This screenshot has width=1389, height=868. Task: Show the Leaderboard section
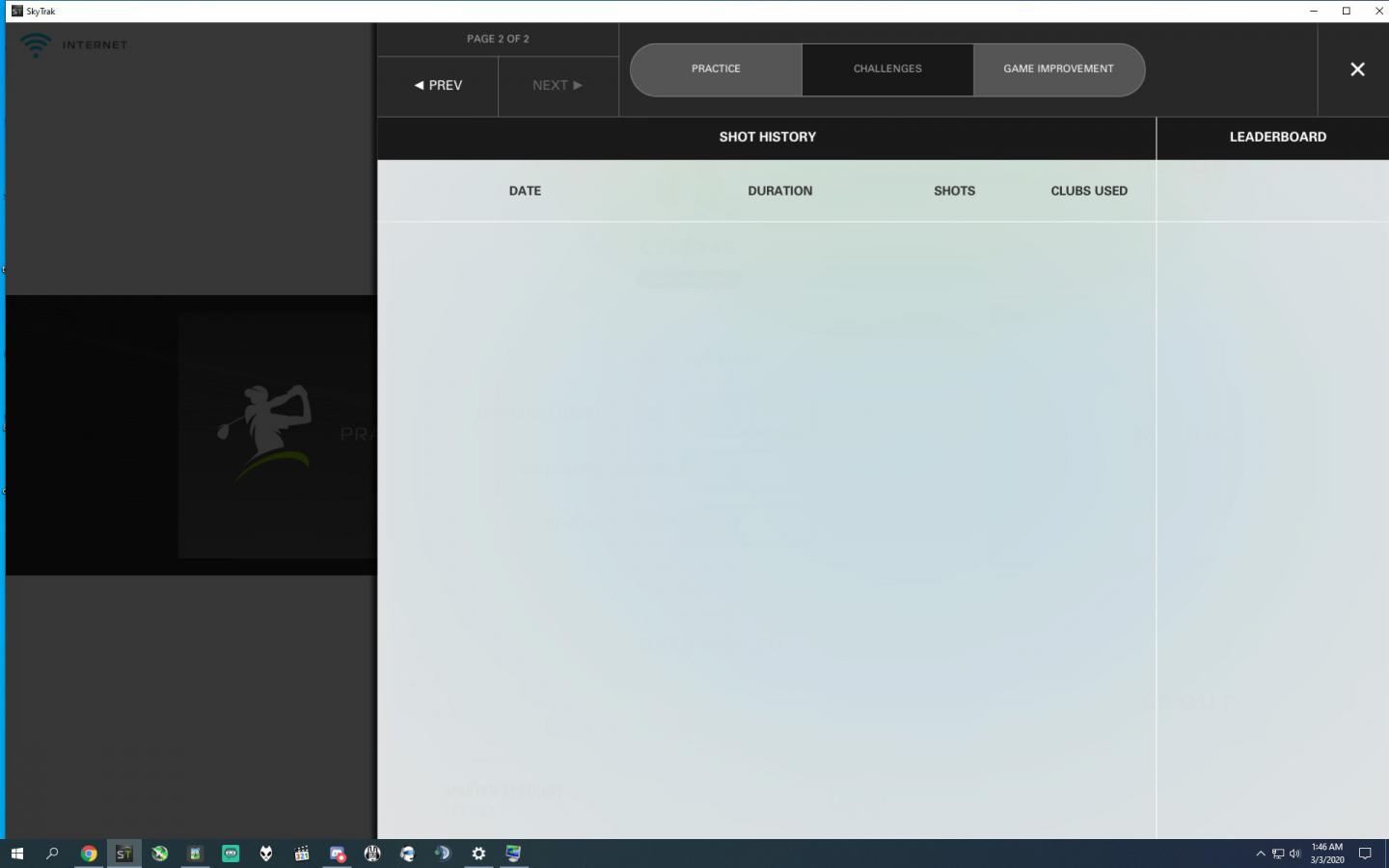click(1277, 137)
